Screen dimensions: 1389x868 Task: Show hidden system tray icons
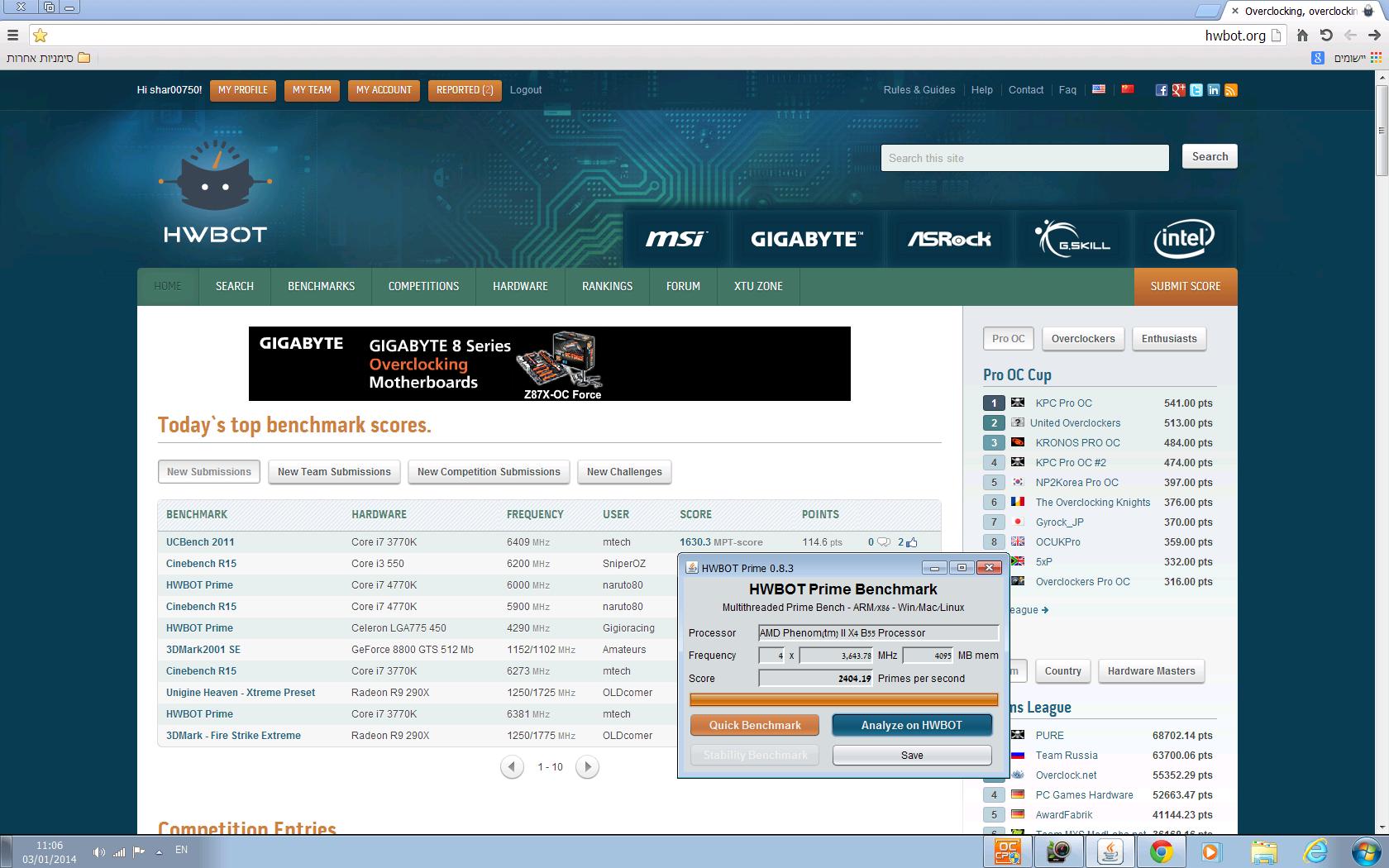(x=159, y=851)
